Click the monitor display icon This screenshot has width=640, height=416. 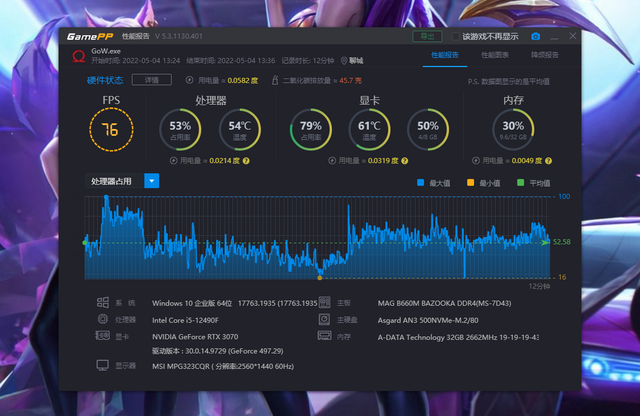point(102,365)
